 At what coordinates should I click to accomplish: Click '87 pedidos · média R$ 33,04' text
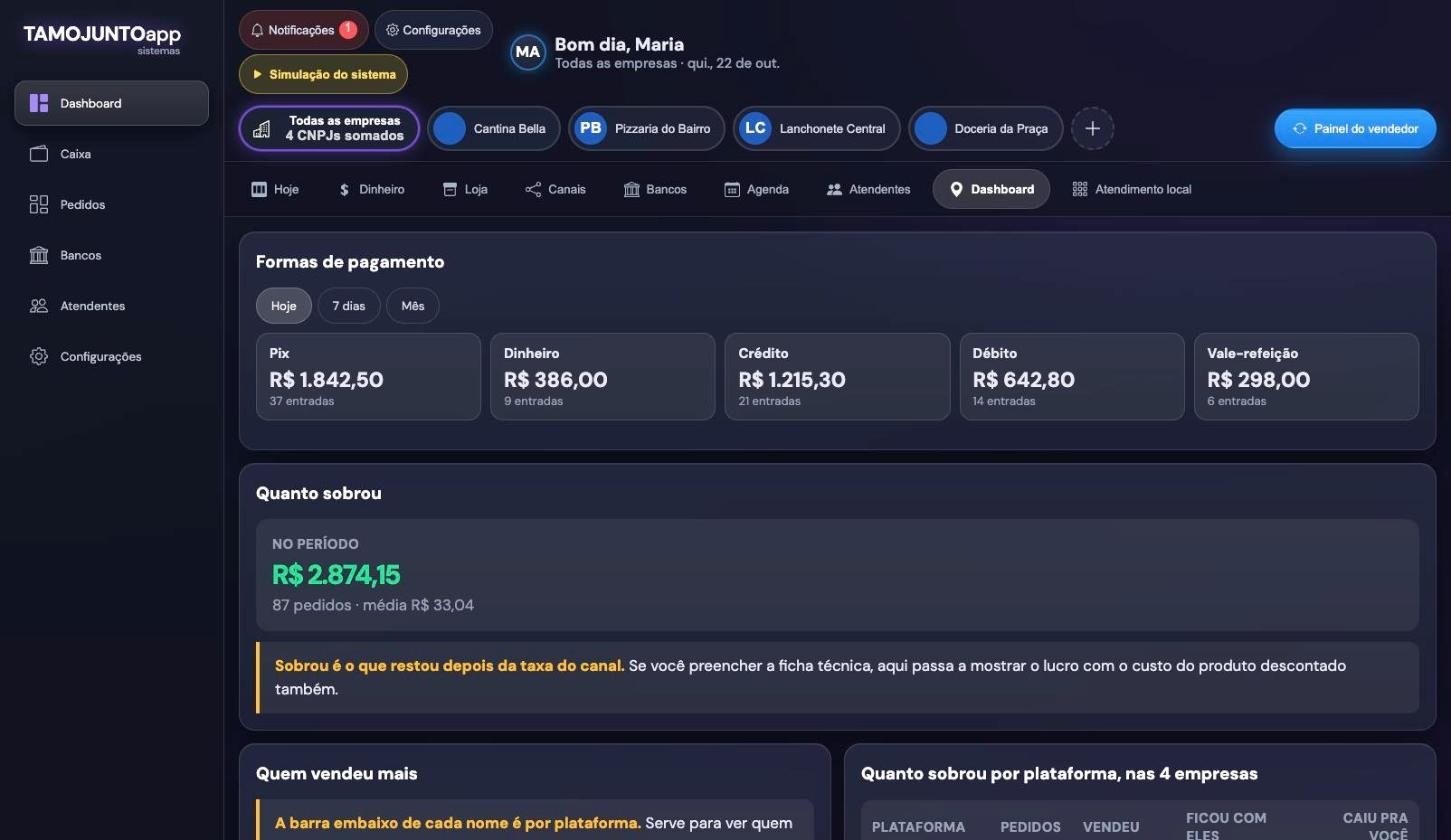tap(373, 605)
